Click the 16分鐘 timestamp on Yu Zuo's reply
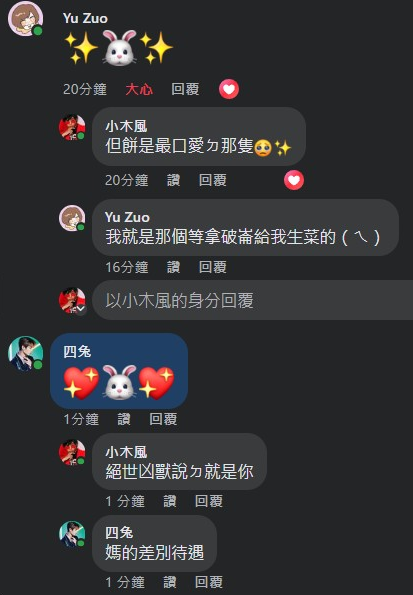This screenshot has height=595, width=413. point(127,267)
